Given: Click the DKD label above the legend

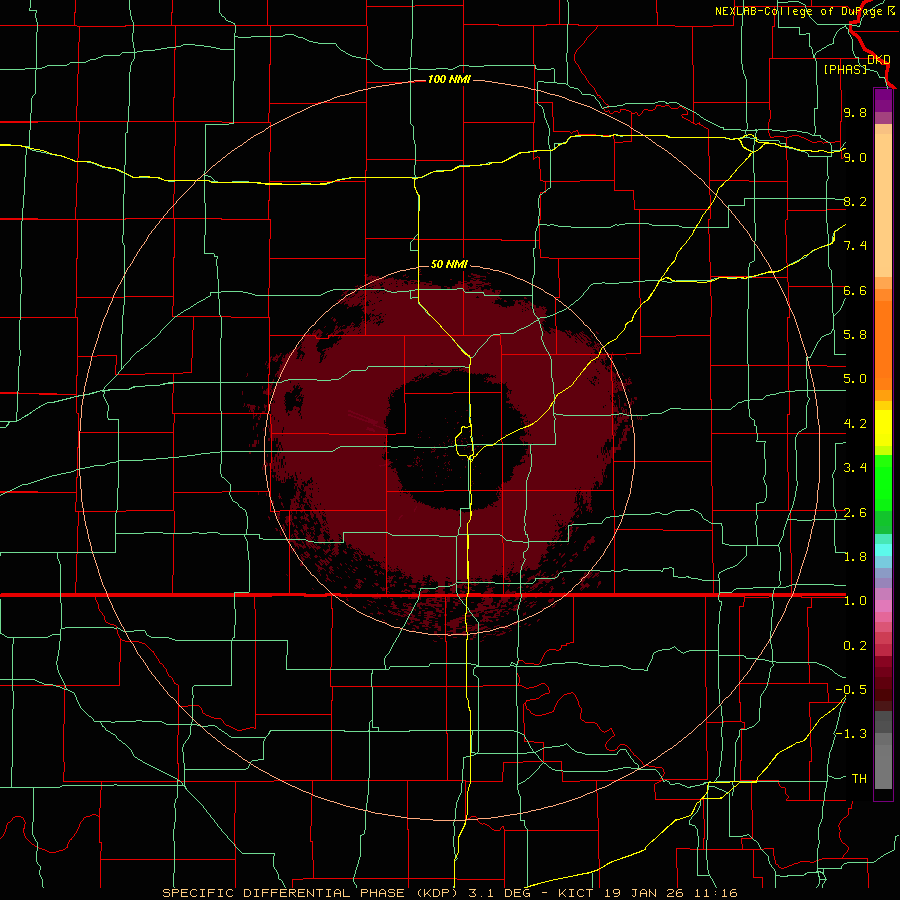Looking at the screenshot, I should pyautogui.click(x=878, y=60).
